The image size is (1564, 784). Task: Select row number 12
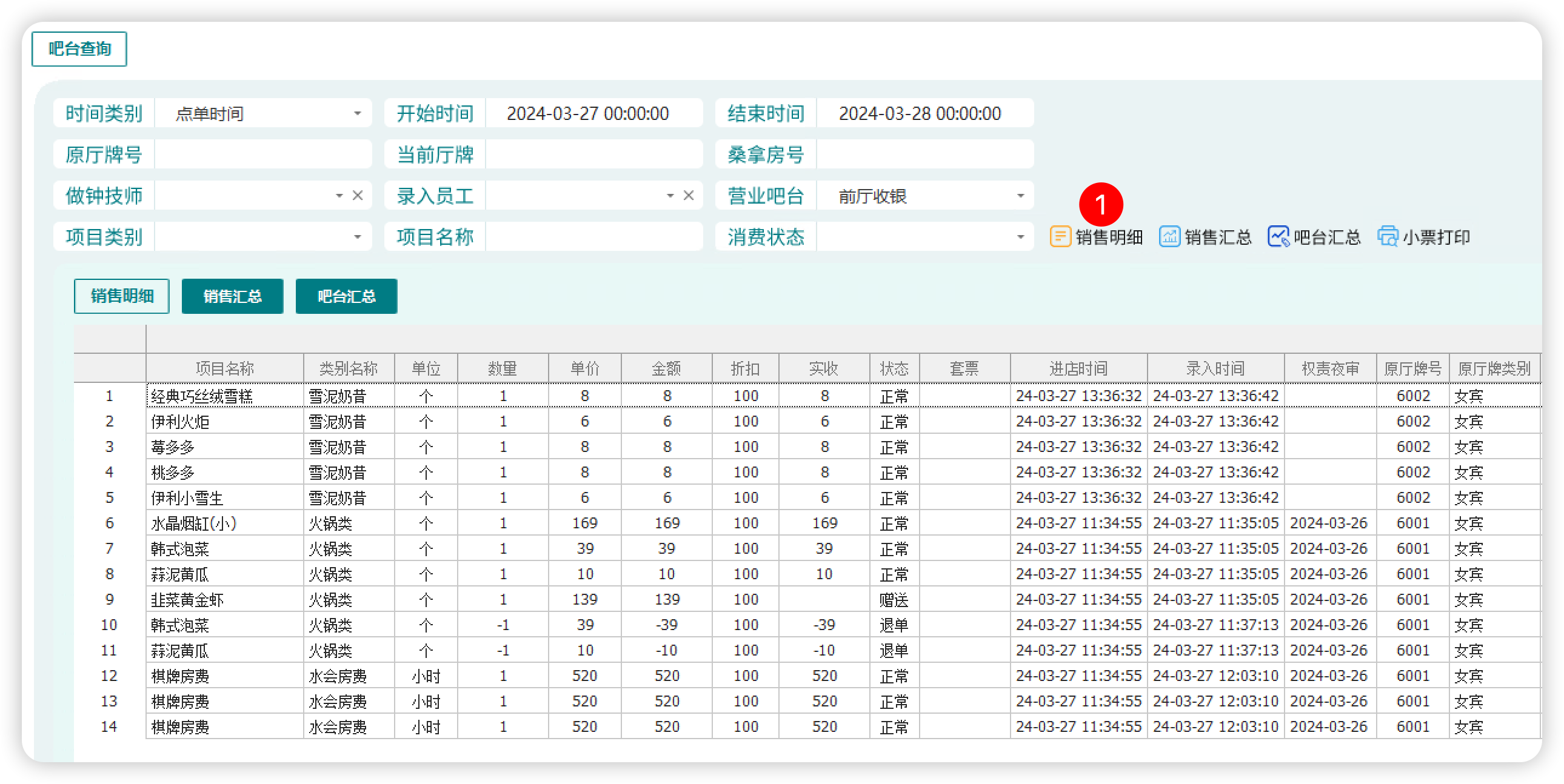tap(109, 676)
